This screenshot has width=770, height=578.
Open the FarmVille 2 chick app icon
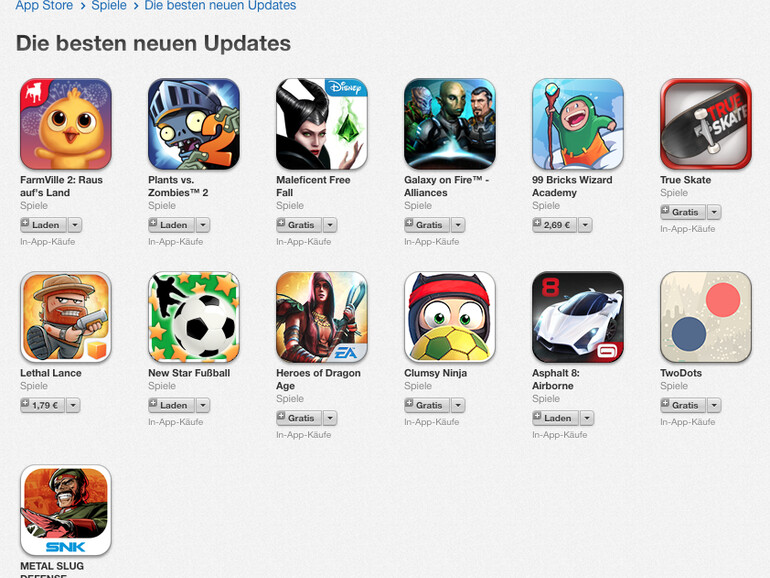pyautogui.click(x=66, y=124)
